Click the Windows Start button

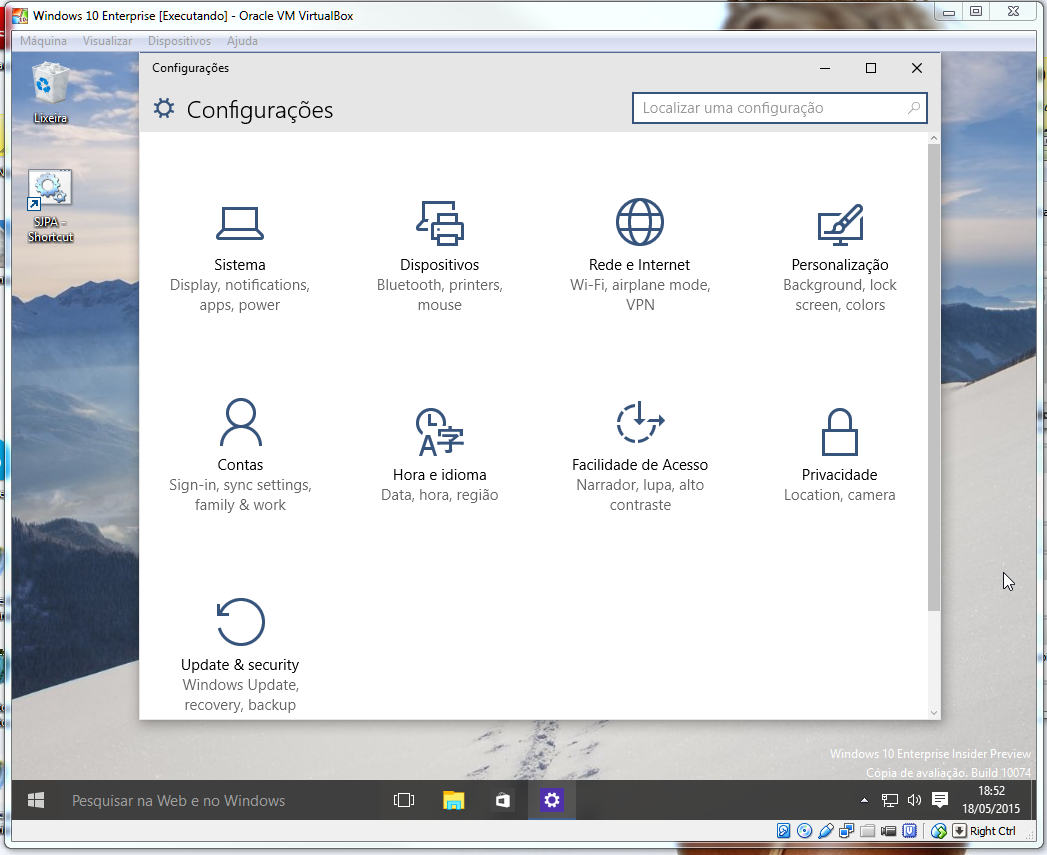(36, 800)
